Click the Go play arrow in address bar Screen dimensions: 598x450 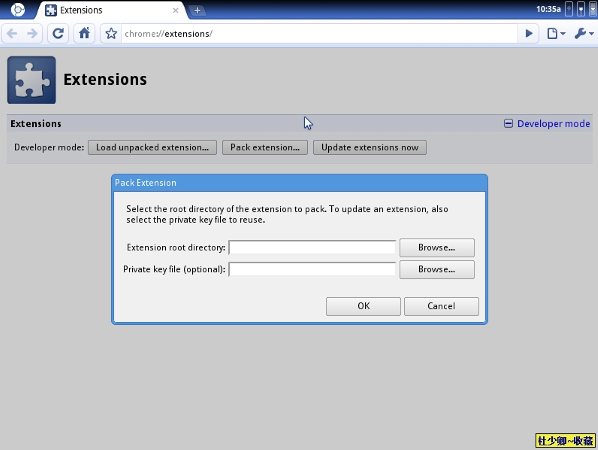tap(528, 34)
